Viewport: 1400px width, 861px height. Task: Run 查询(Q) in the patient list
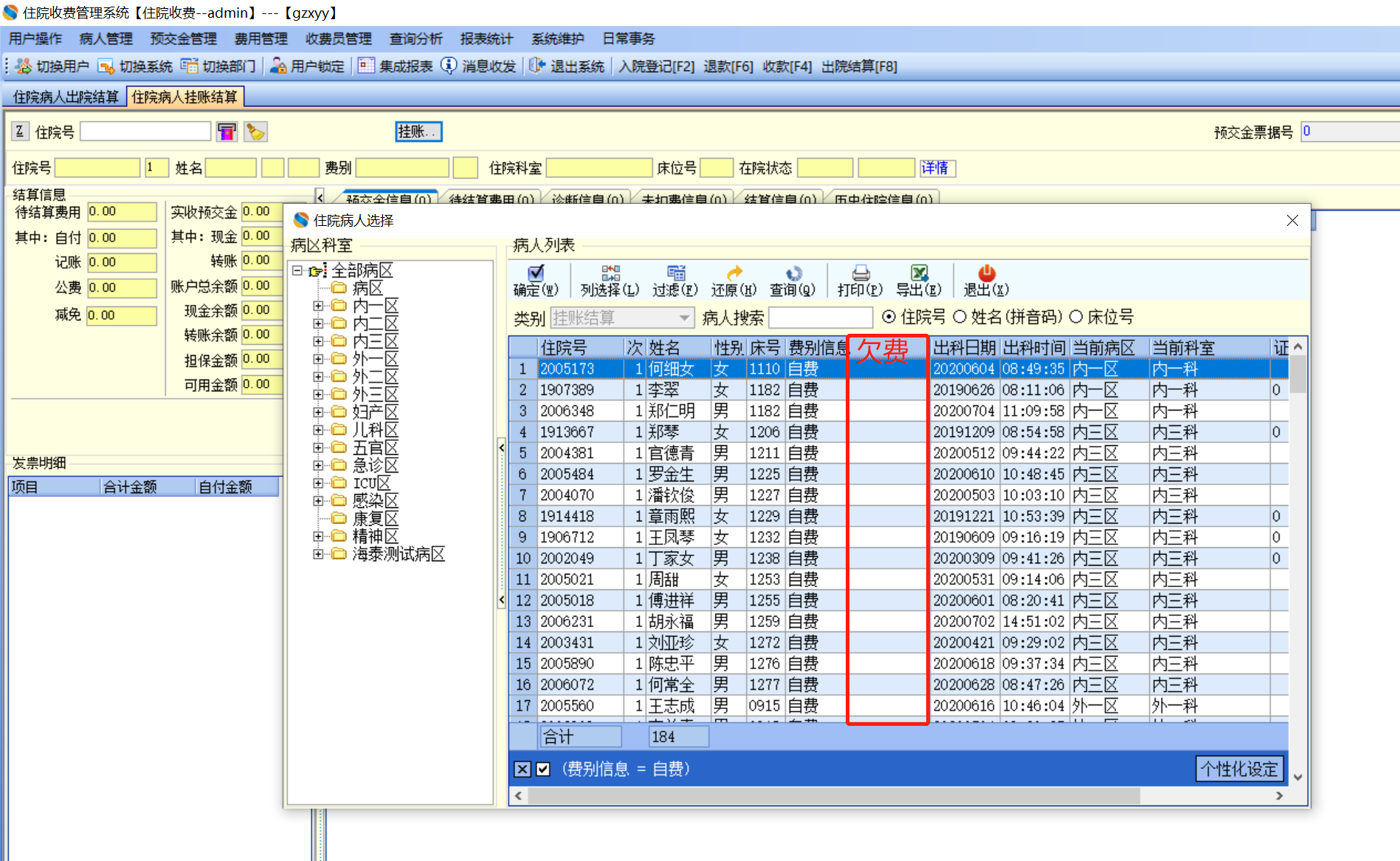(793, 281)
